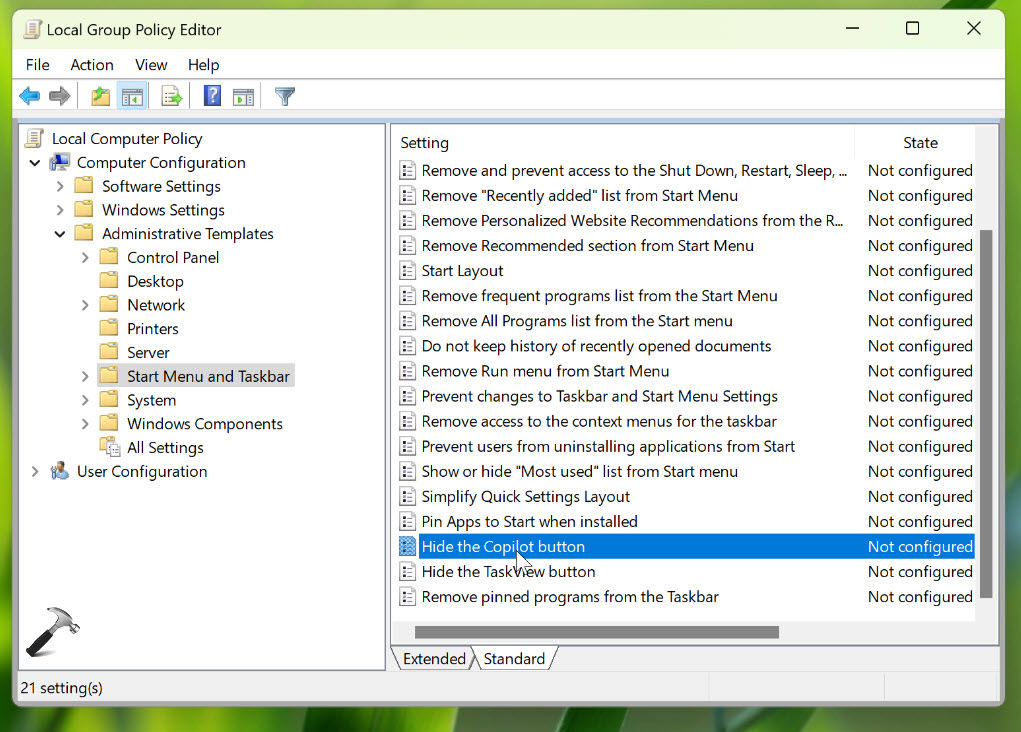Click the Filter funnel toolbar icon

pos(285,96)
